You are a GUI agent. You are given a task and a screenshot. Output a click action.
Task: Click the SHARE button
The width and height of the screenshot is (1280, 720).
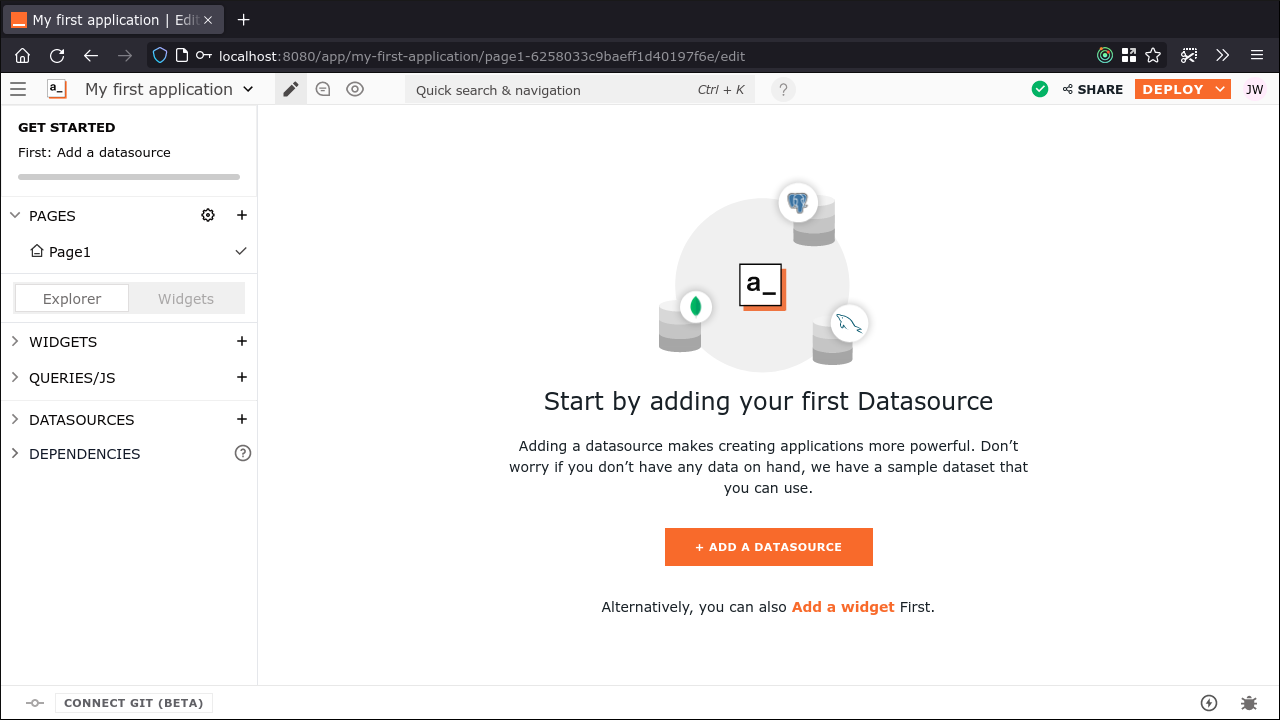click(1092, 89)
